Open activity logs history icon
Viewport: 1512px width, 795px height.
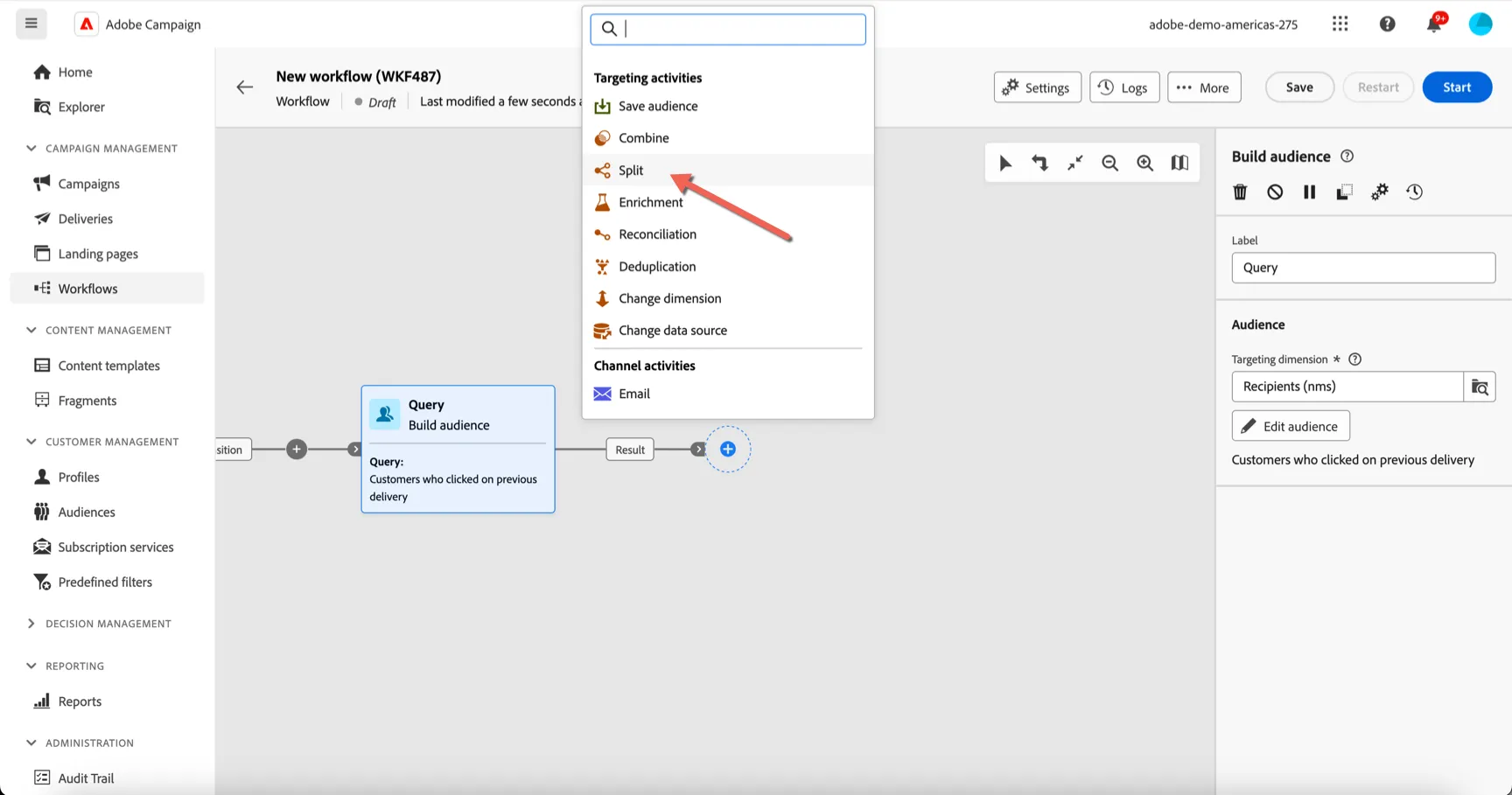[x=1415, y=192]
